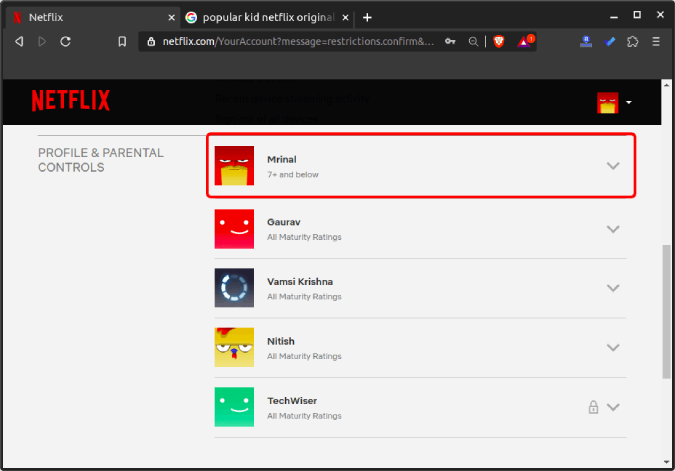
Task: Expand the Vamsi Krishna profile chevron
Action: pyautogui.click(x=613, y=288)
